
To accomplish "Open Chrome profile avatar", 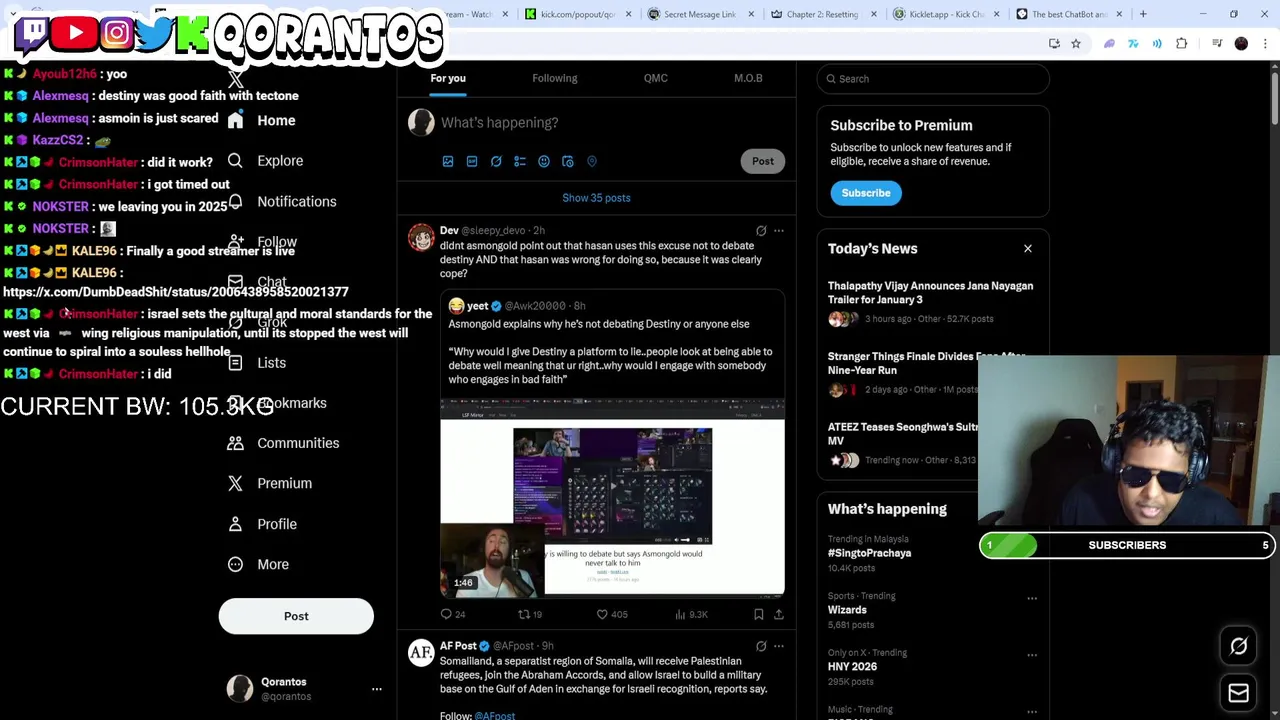I will click(x=1241, y=43).
